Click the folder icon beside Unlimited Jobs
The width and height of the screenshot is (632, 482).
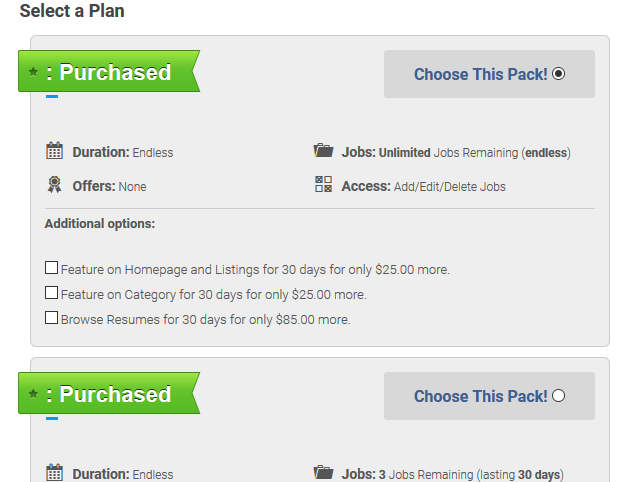tap(323, 150)
